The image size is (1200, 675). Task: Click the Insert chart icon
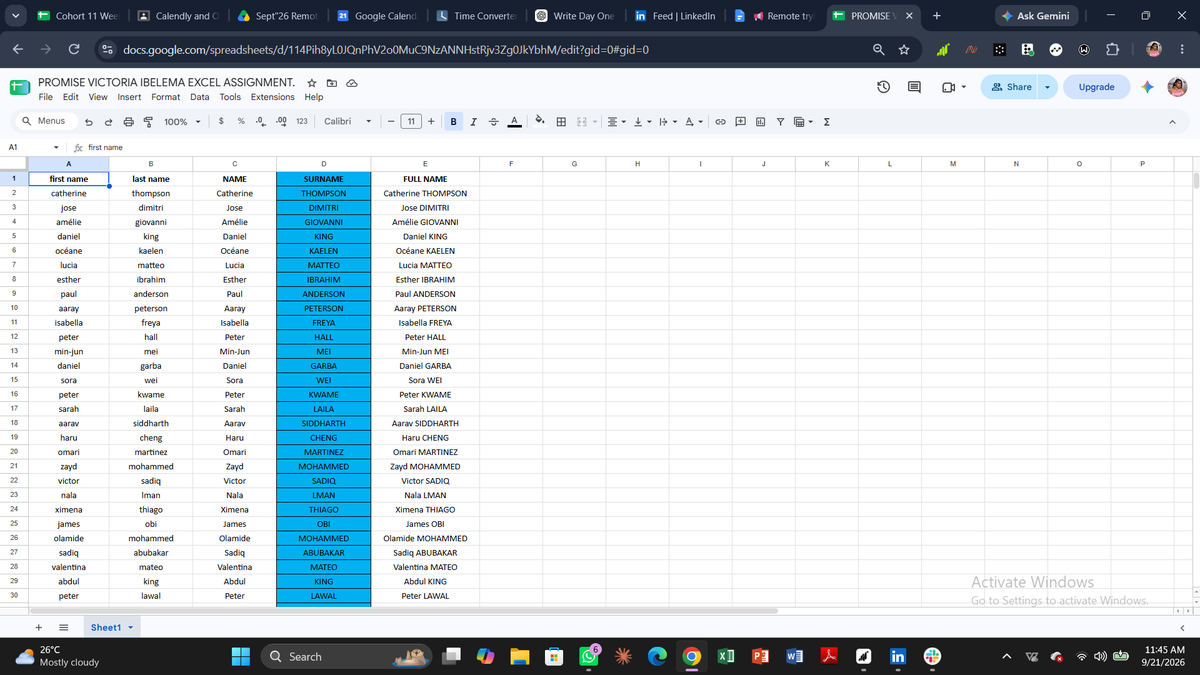click(x=760, y=121)
